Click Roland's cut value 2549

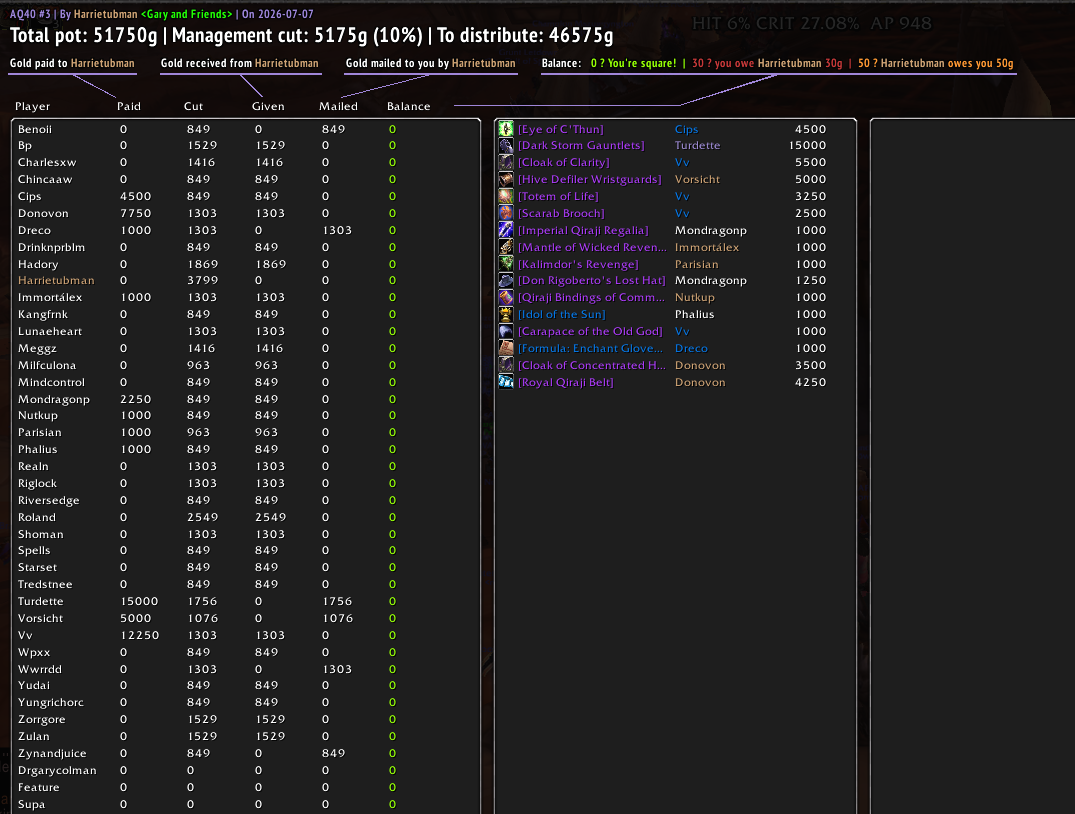[x=202, y=517]
